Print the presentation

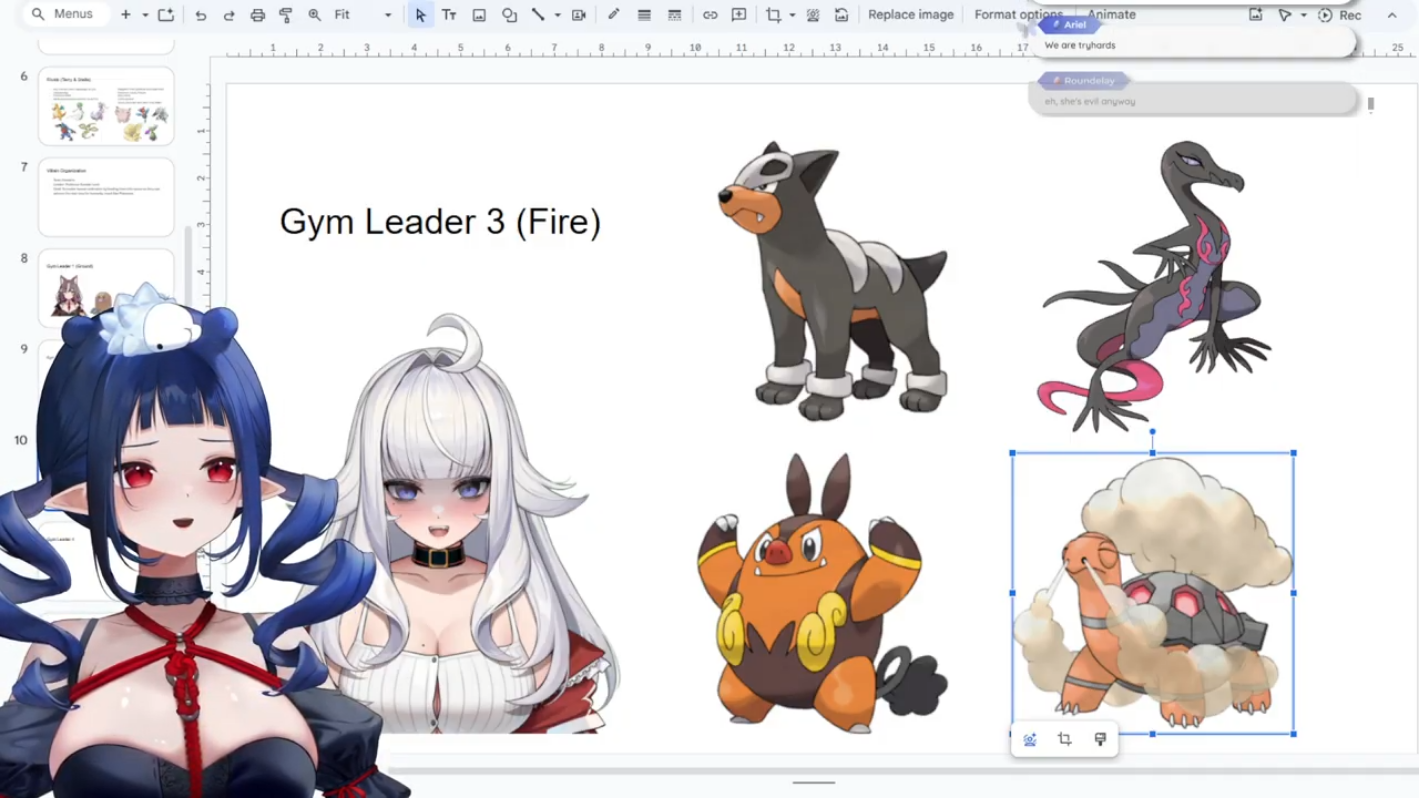[x=258, y=15]
